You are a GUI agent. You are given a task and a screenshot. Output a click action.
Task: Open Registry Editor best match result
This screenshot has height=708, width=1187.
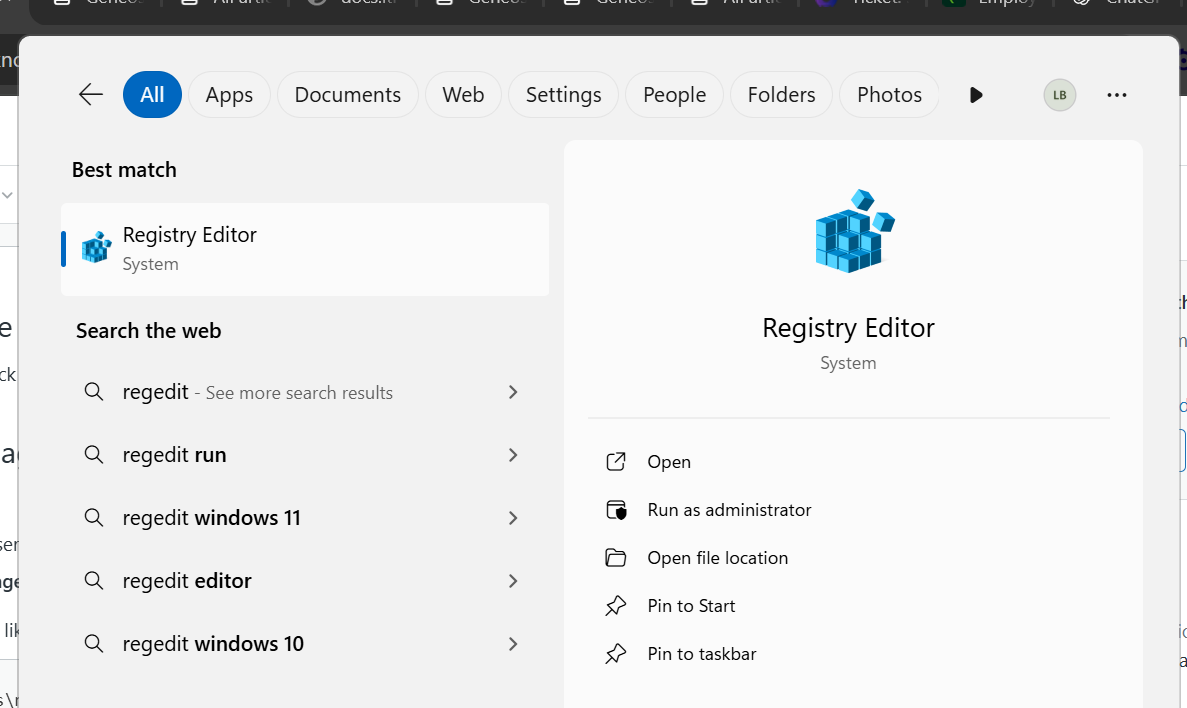(304, 249)
